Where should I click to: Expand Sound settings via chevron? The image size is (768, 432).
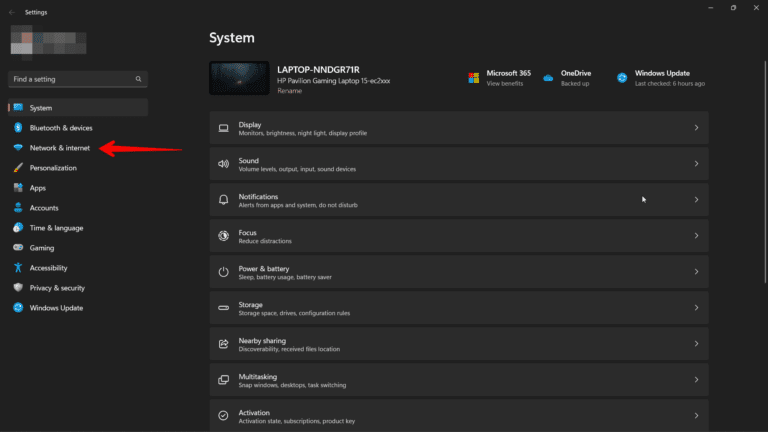point(696,164)
